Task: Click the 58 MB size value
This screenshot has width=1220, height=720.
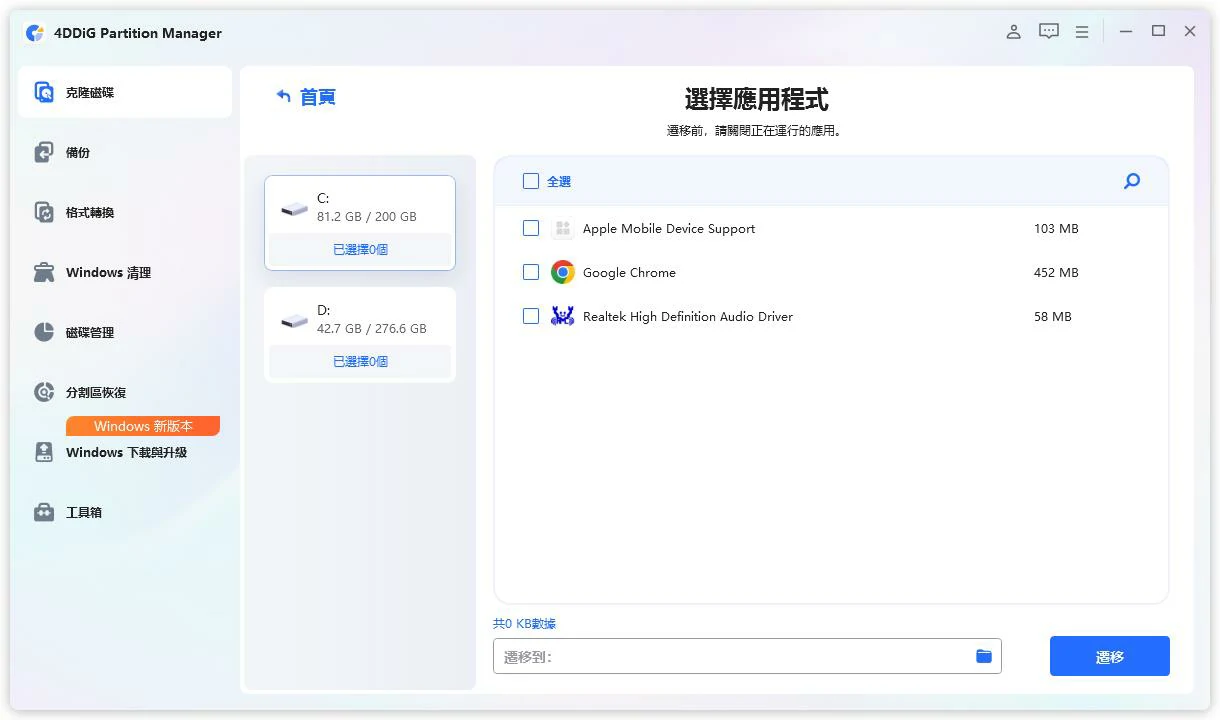Action: (1053, 316)
